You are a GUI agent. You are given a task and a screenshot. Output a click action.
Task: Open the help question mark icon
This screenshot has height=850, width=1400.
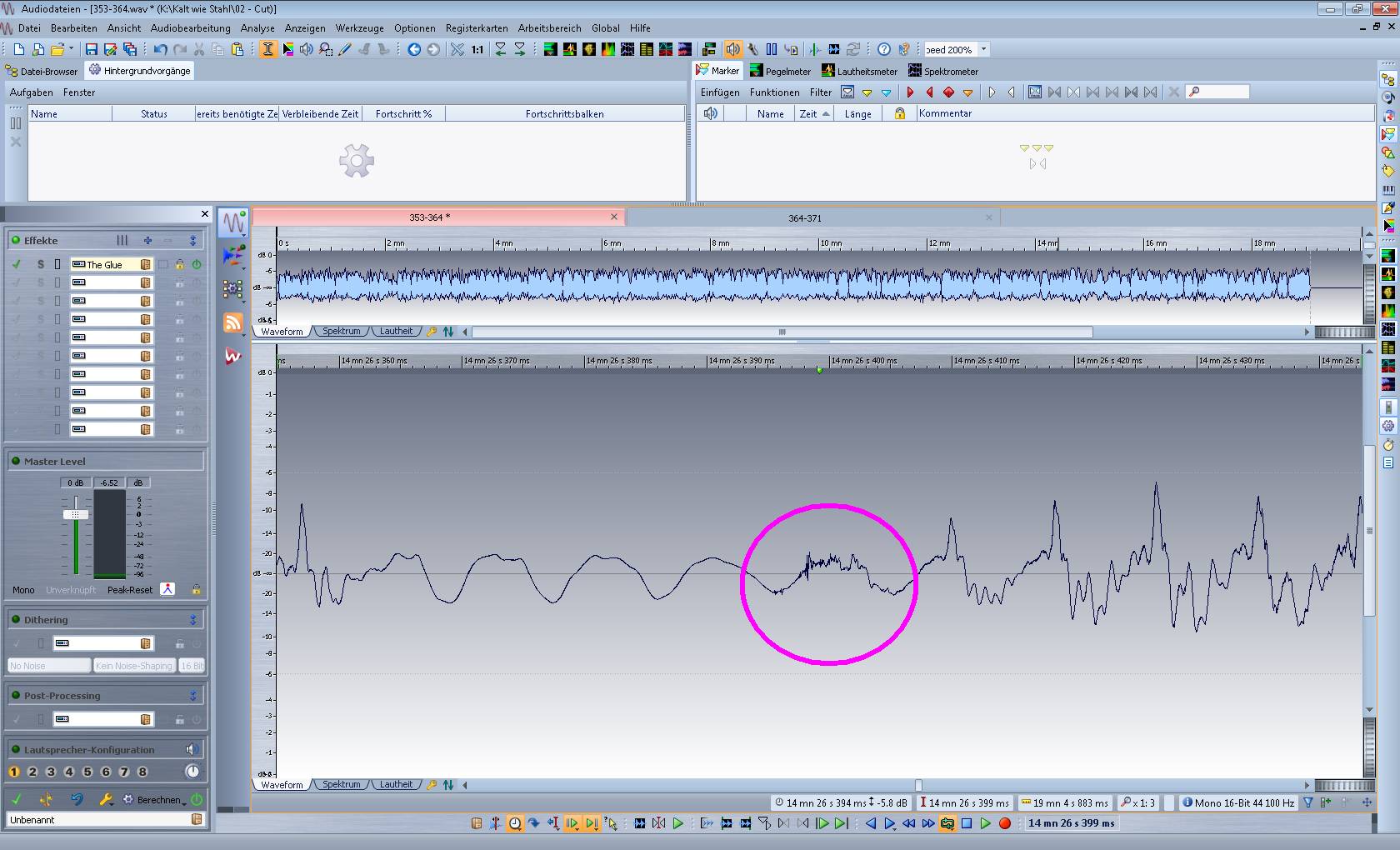[884, 50]
